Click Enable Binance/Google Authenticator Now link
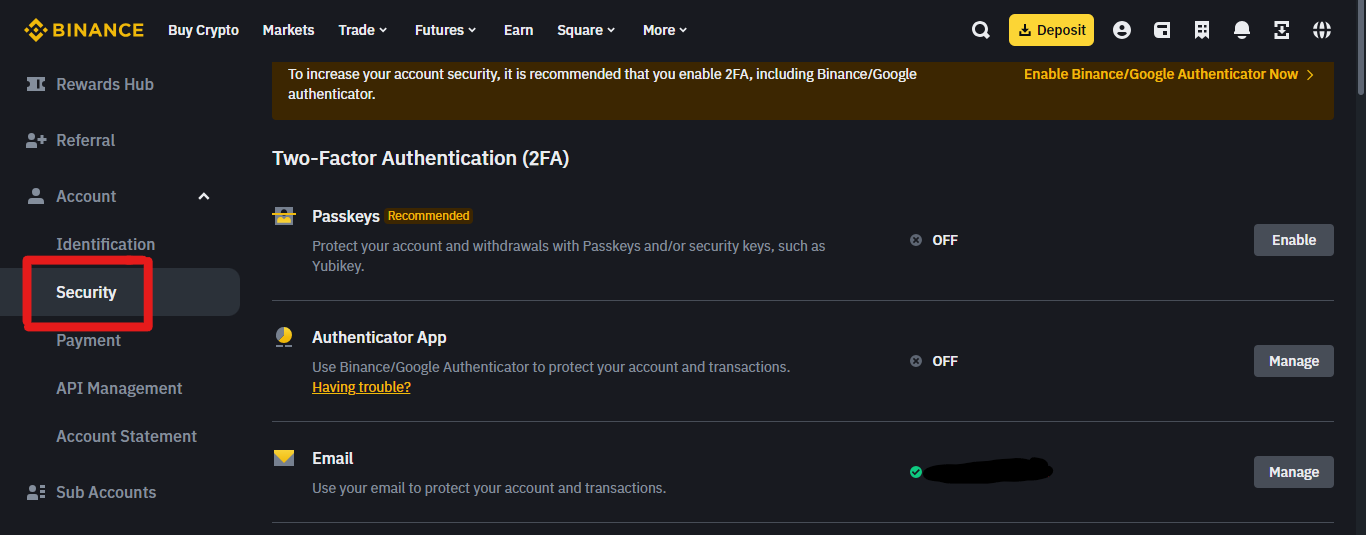Viewport: 1366px width, 535px height. pyautogui.click(x=1161, y=74)
